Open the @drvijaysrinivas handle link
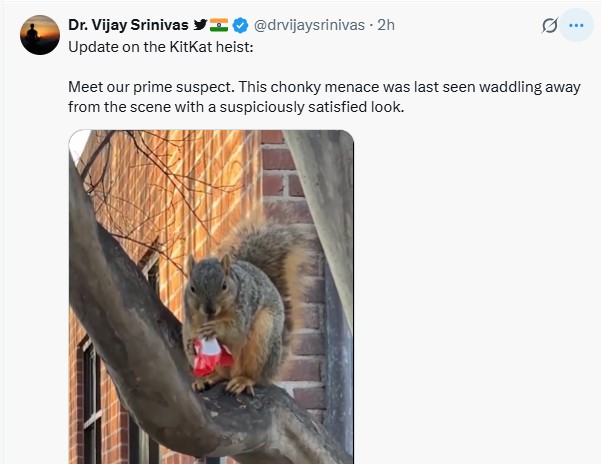This screenshot has height=464, width=601. pos(312,25)
